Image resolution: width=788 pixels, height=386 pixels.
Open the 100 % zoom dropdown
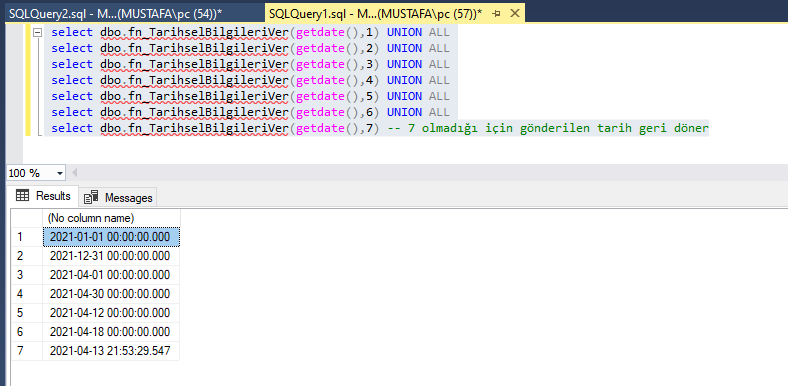60,173
